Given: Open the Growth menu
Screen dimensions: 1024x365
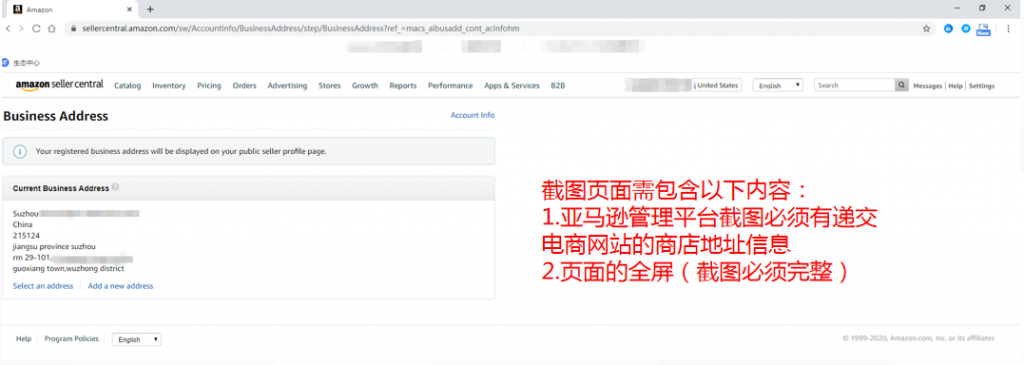Looking at the screenshot, I should click(x=365, y=86).
